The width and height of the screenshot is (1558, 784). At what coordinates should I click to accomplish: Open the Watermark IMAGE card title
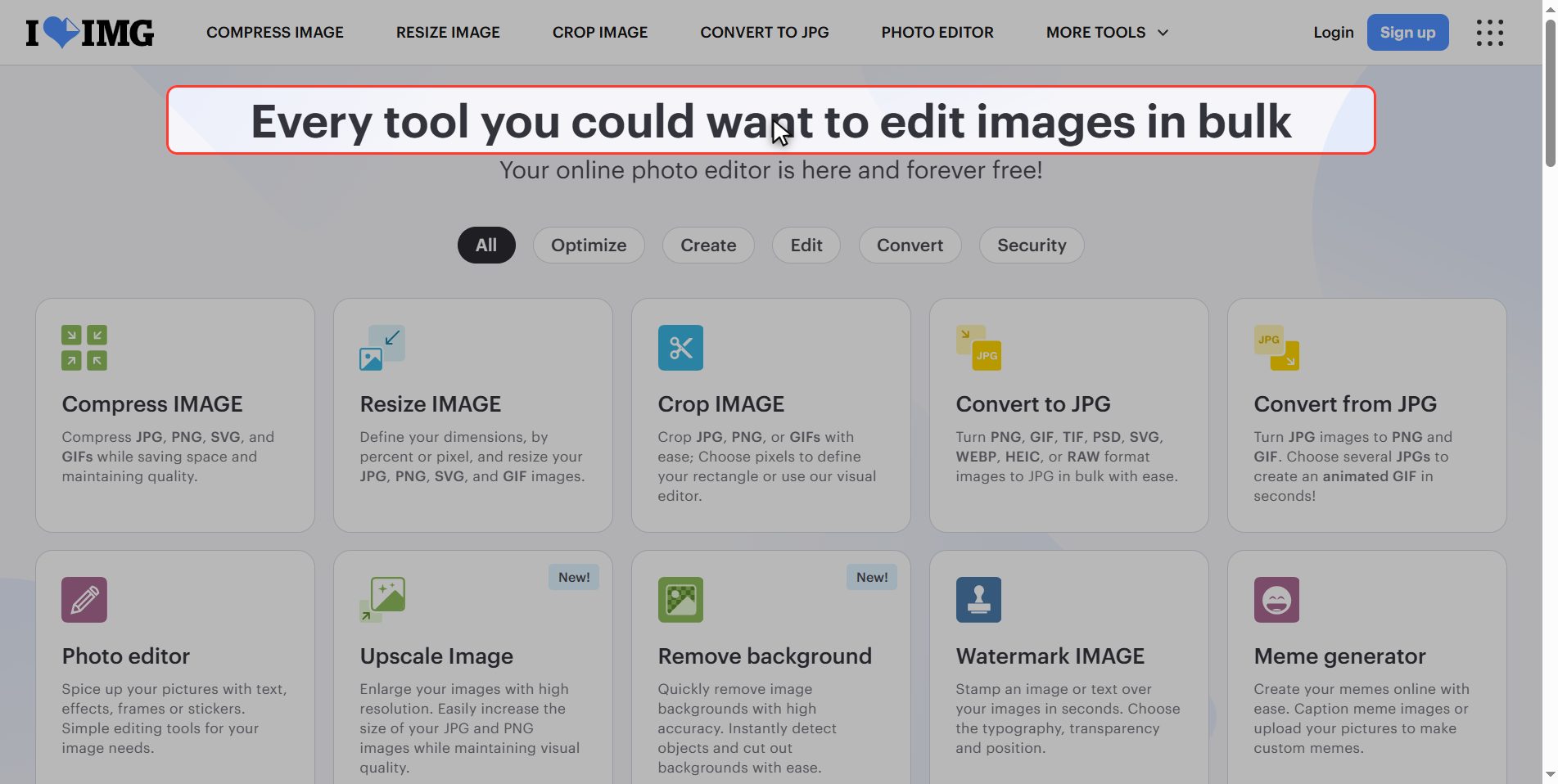click(1050, 656)
